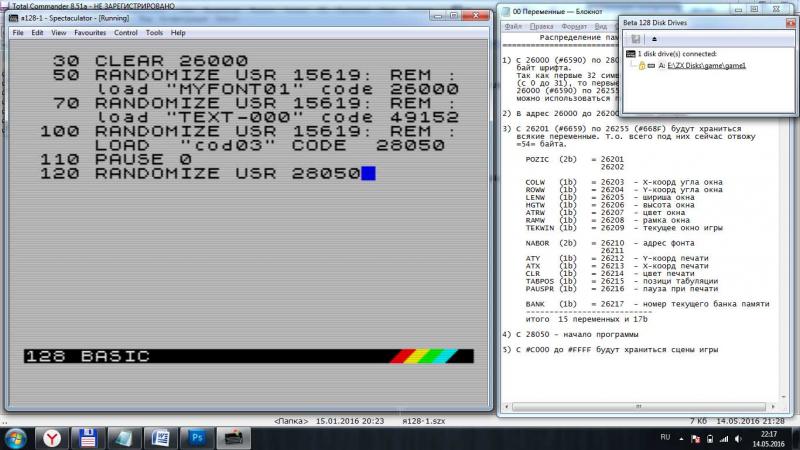
Task: Click the lock icon beside drive A
Action: coord(641,66)
